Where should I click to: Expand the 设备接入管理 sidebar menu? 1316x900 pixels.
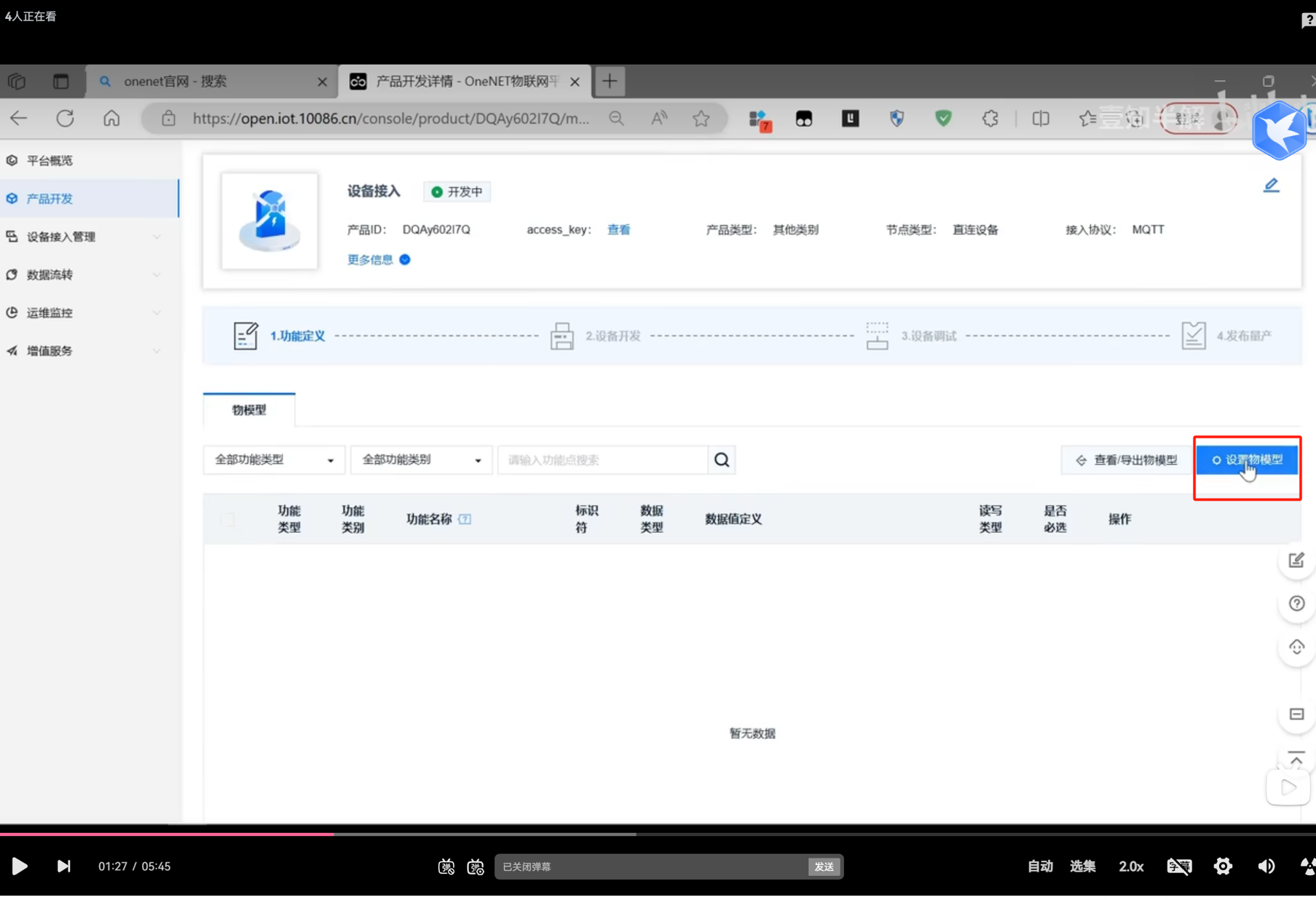point(60,237)
